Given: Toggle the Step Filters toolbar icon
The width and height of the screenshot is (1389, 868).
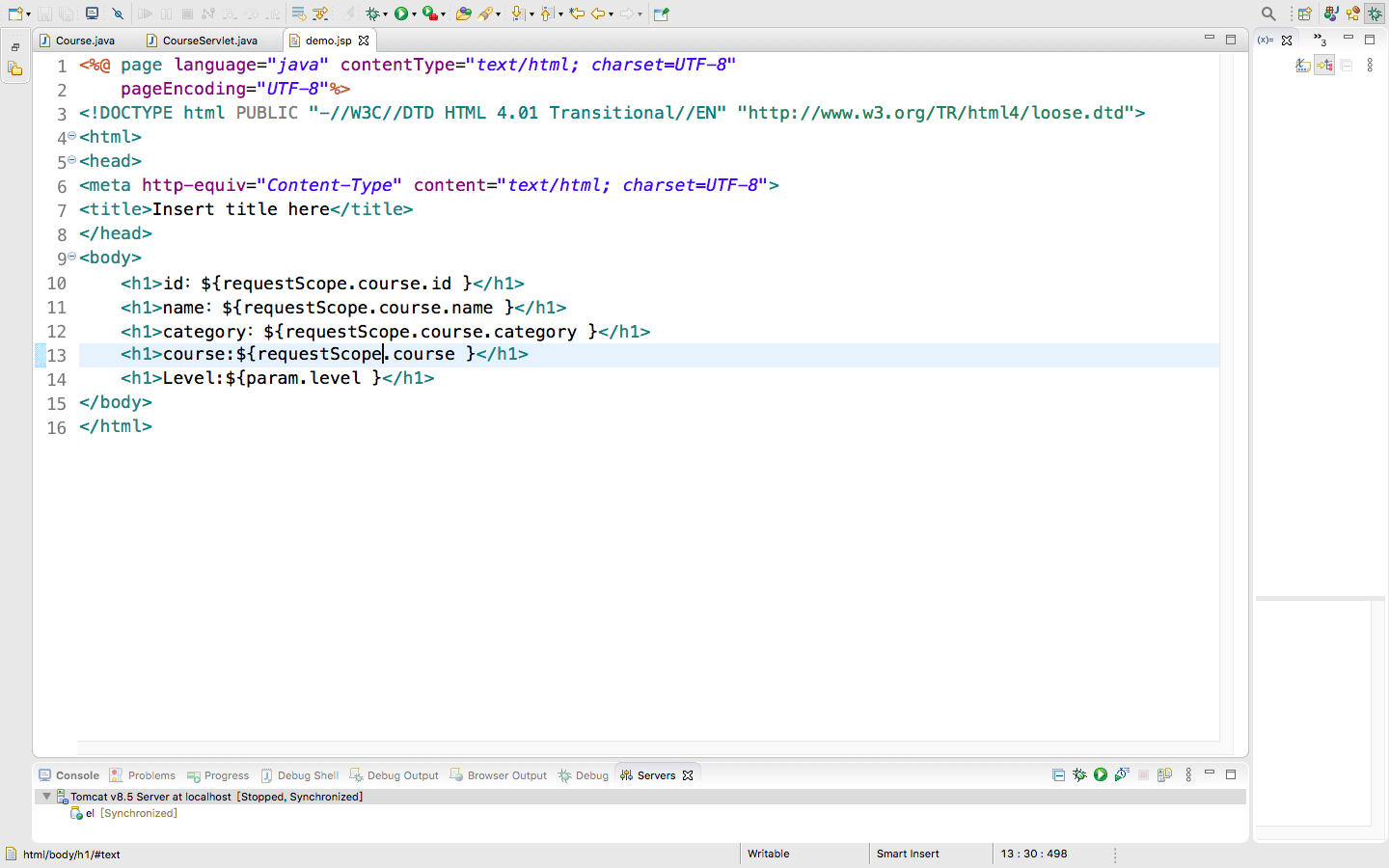Looking at the screenshot, I should pos(320,14).
